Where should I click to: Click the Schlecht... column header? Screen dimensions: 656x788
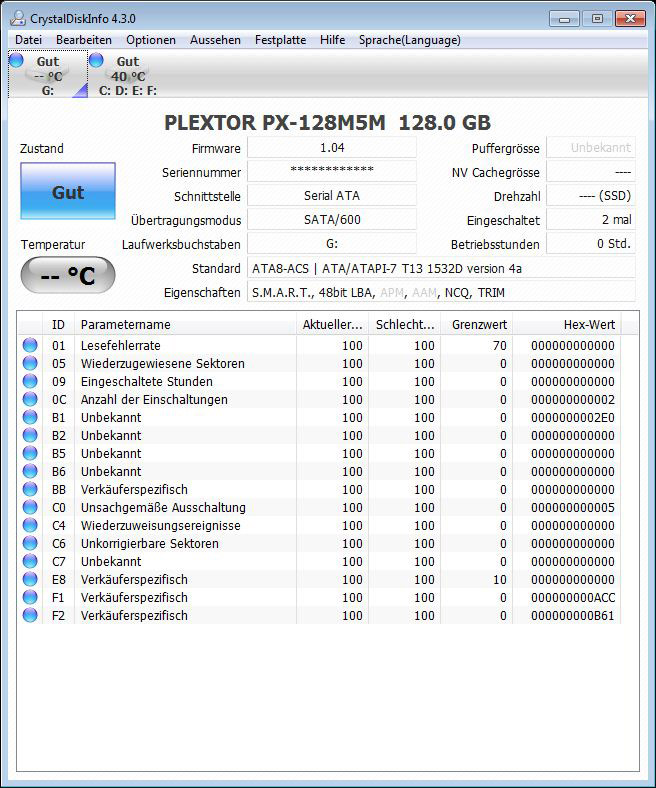point(405,325)
